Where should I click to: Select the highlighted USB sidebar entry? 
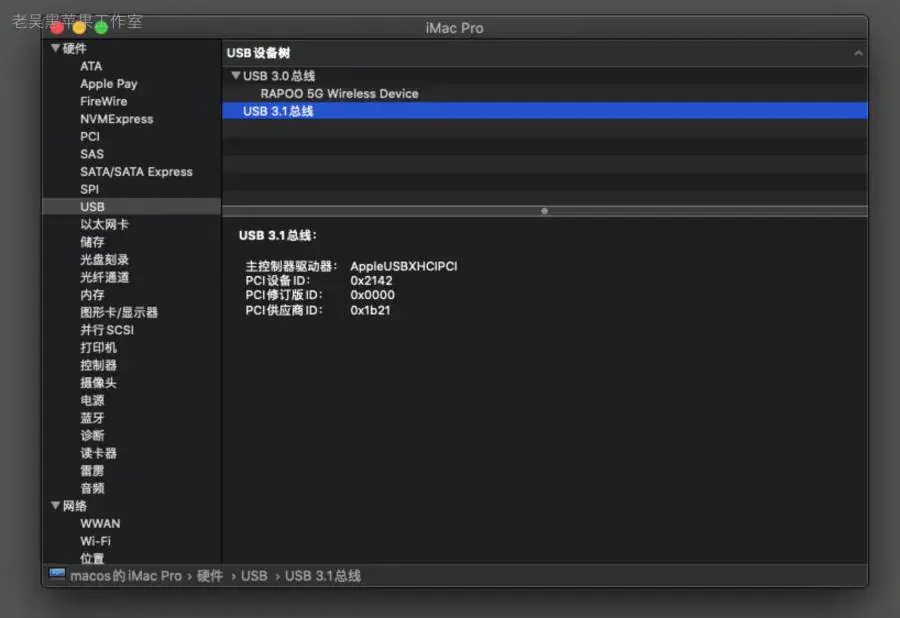(x=131, y=207)
